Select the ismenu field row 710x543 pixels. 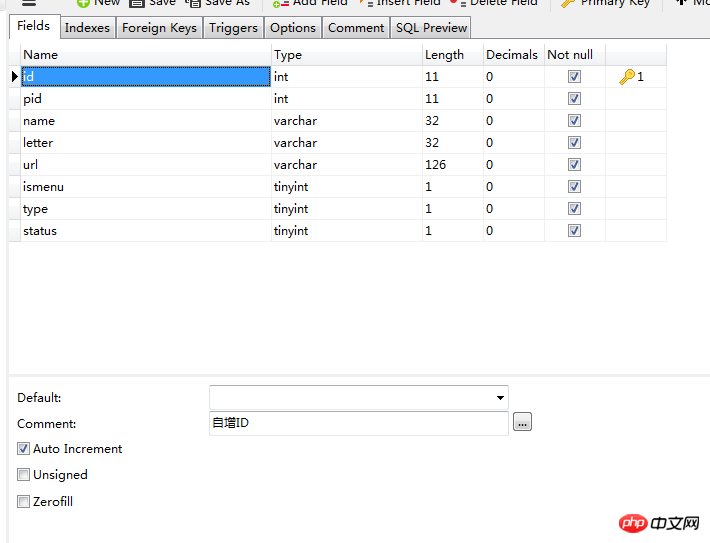coord(337,187)
